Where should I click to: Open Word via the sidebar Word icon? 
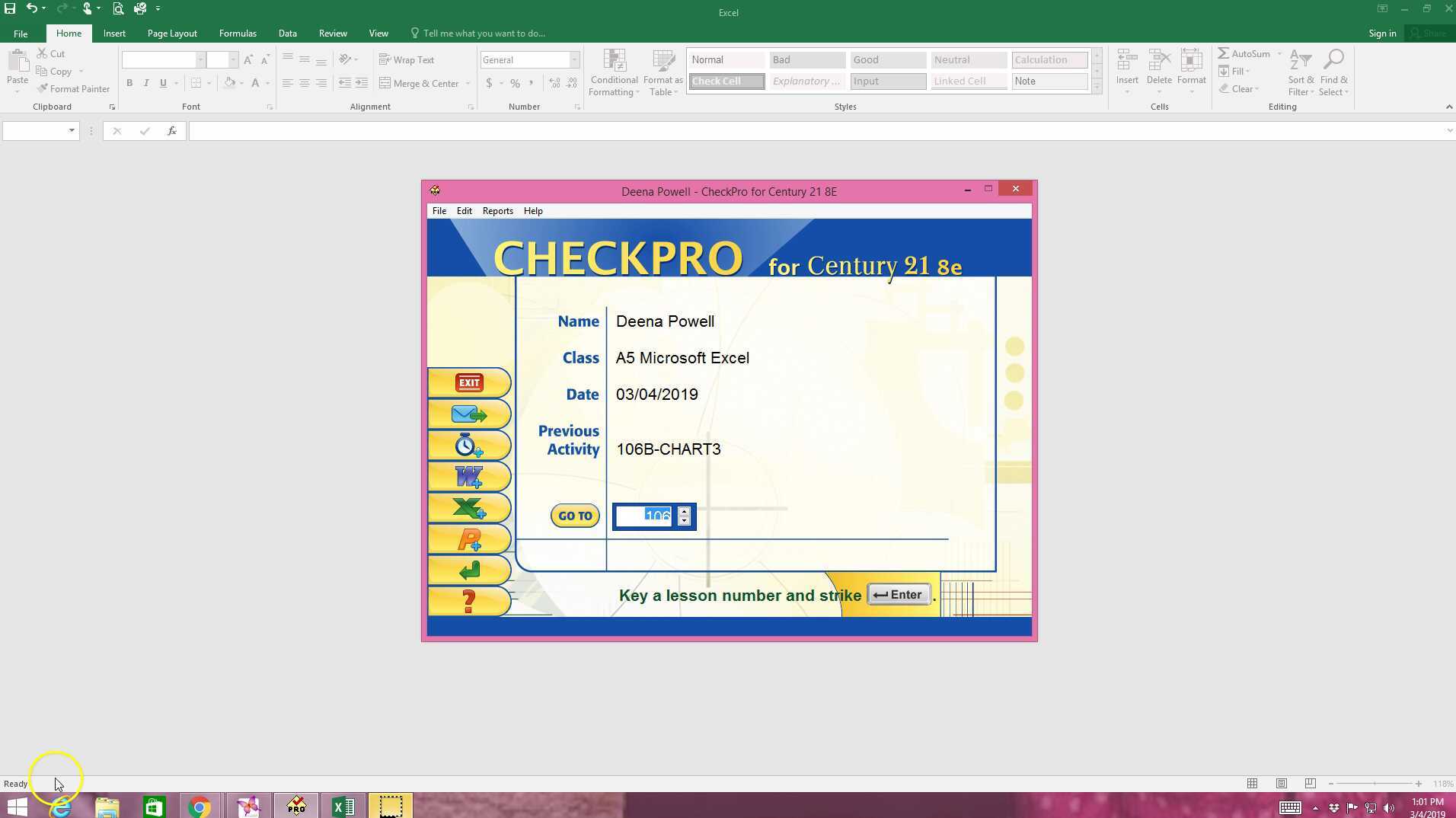click(468, 476)
